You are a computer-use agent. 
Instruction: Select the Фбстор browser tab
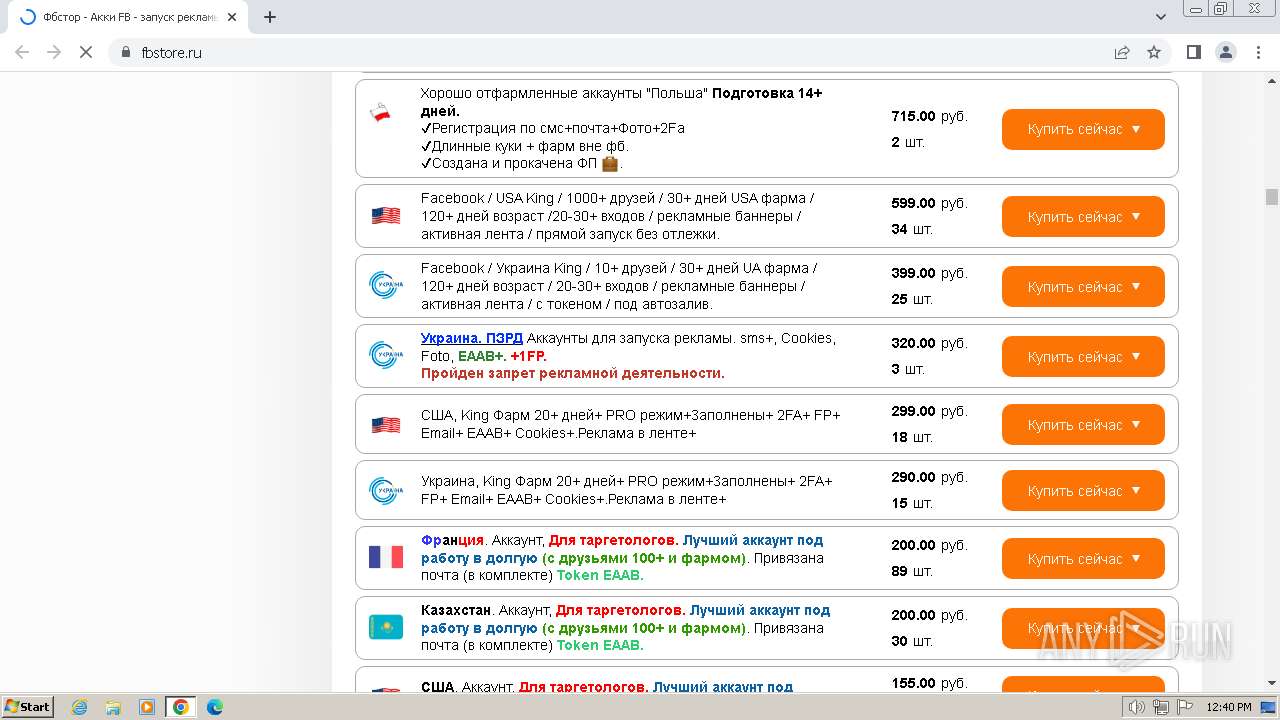(128, 17)
